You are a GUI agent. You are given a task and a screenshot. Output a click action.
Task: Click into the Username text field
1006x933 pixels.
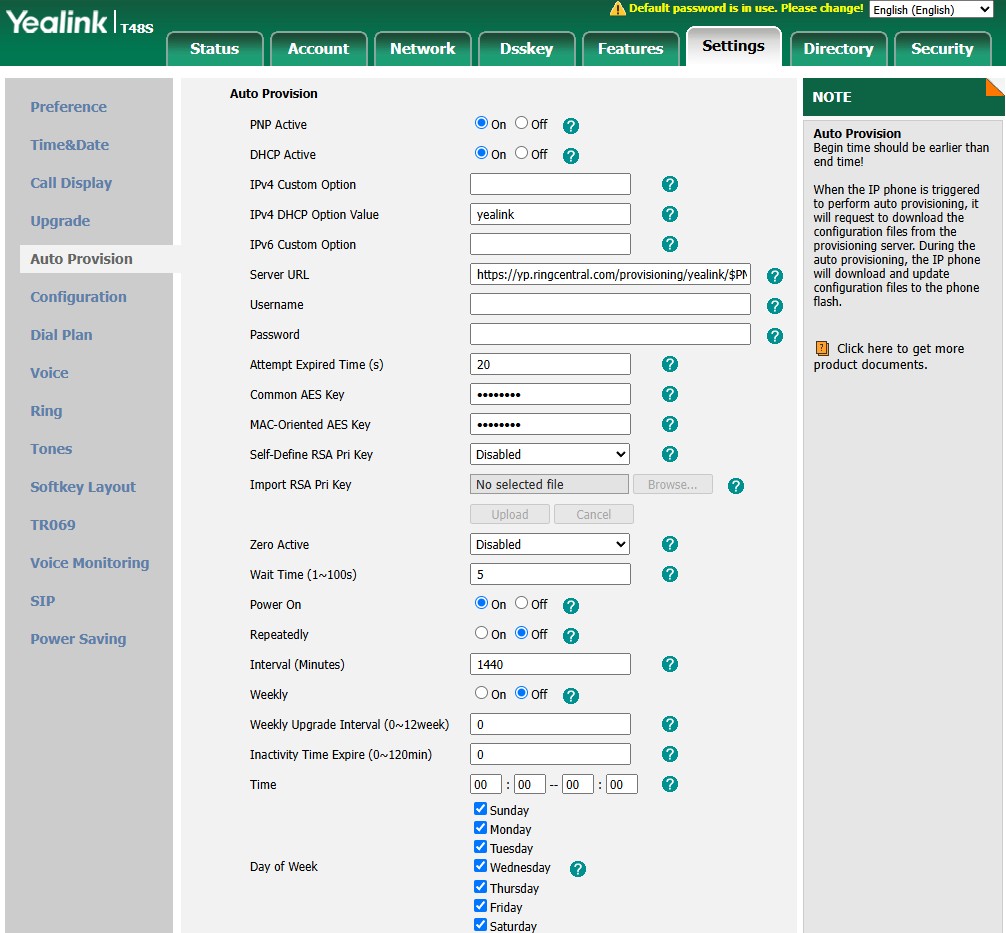tap(610, 304)
